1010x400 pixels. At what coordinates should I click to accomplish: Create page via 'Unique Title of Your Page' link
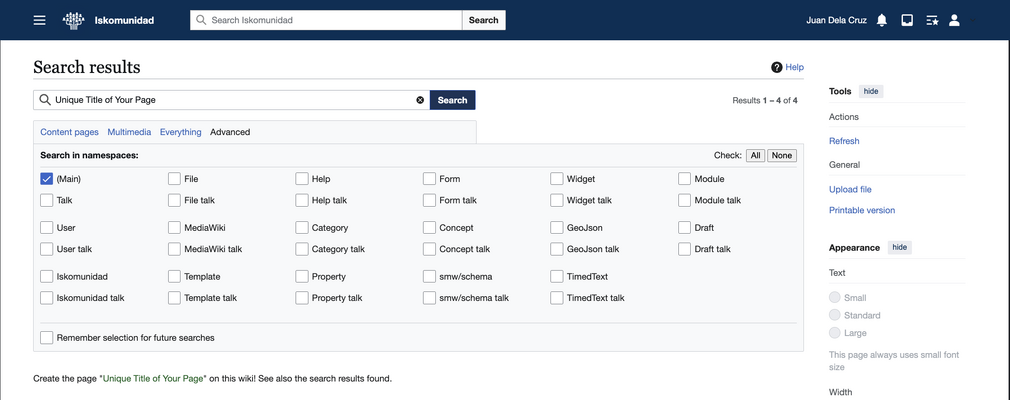coord(153,378)
